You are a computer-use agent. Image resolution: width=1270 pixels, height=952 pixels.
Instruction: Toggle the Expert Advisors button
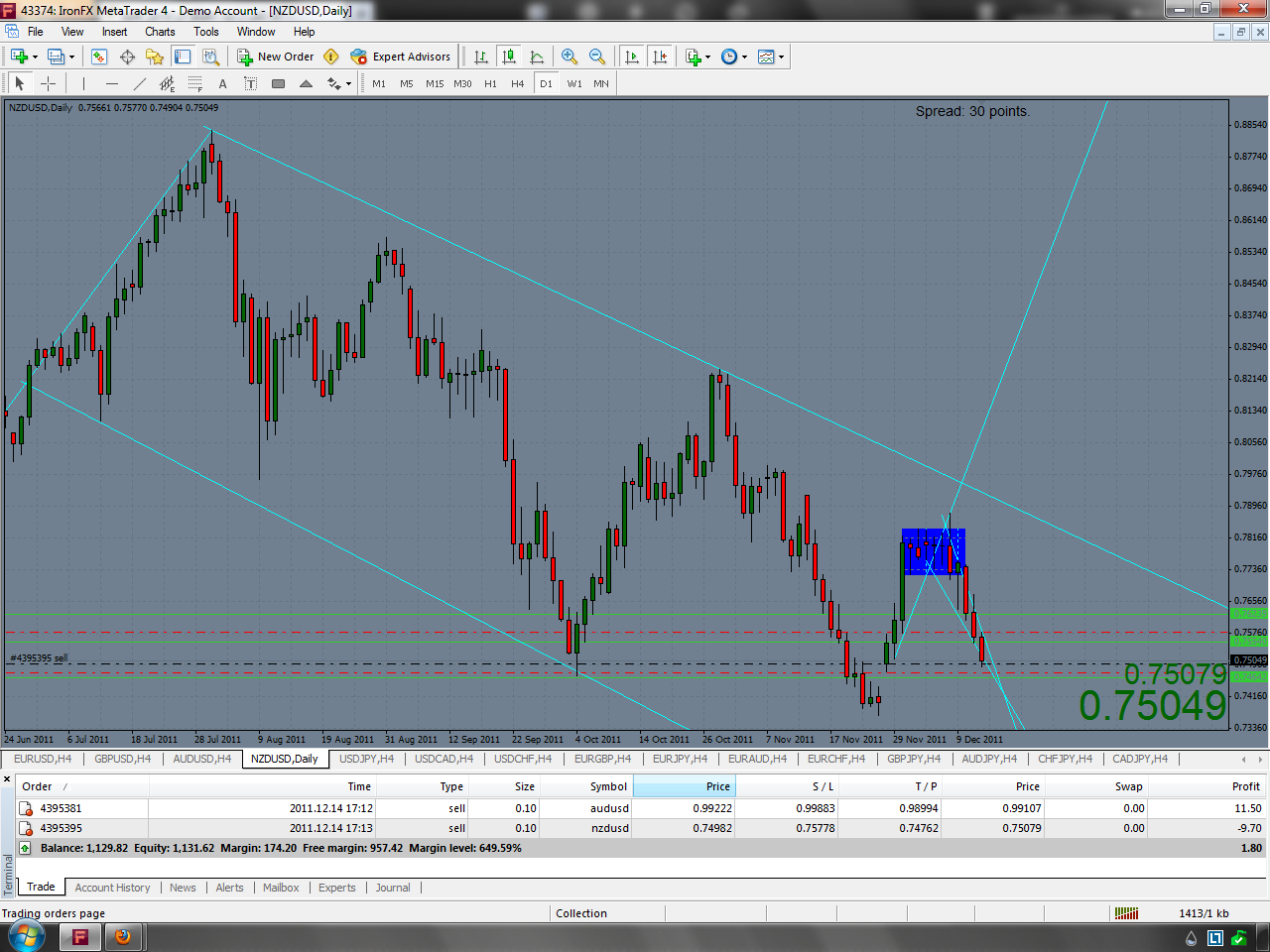pyautogui.click(x=401, y=57)
